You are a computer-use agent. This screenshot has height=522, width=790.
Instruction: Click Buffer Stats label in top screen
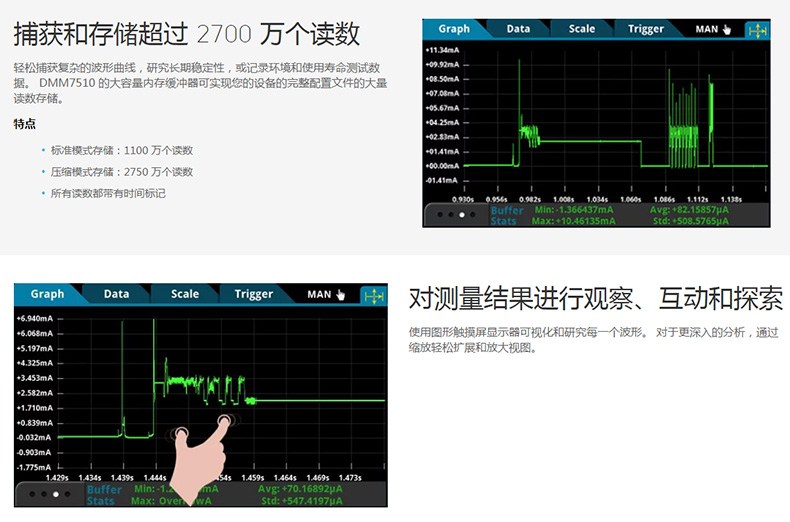point(506,215)
